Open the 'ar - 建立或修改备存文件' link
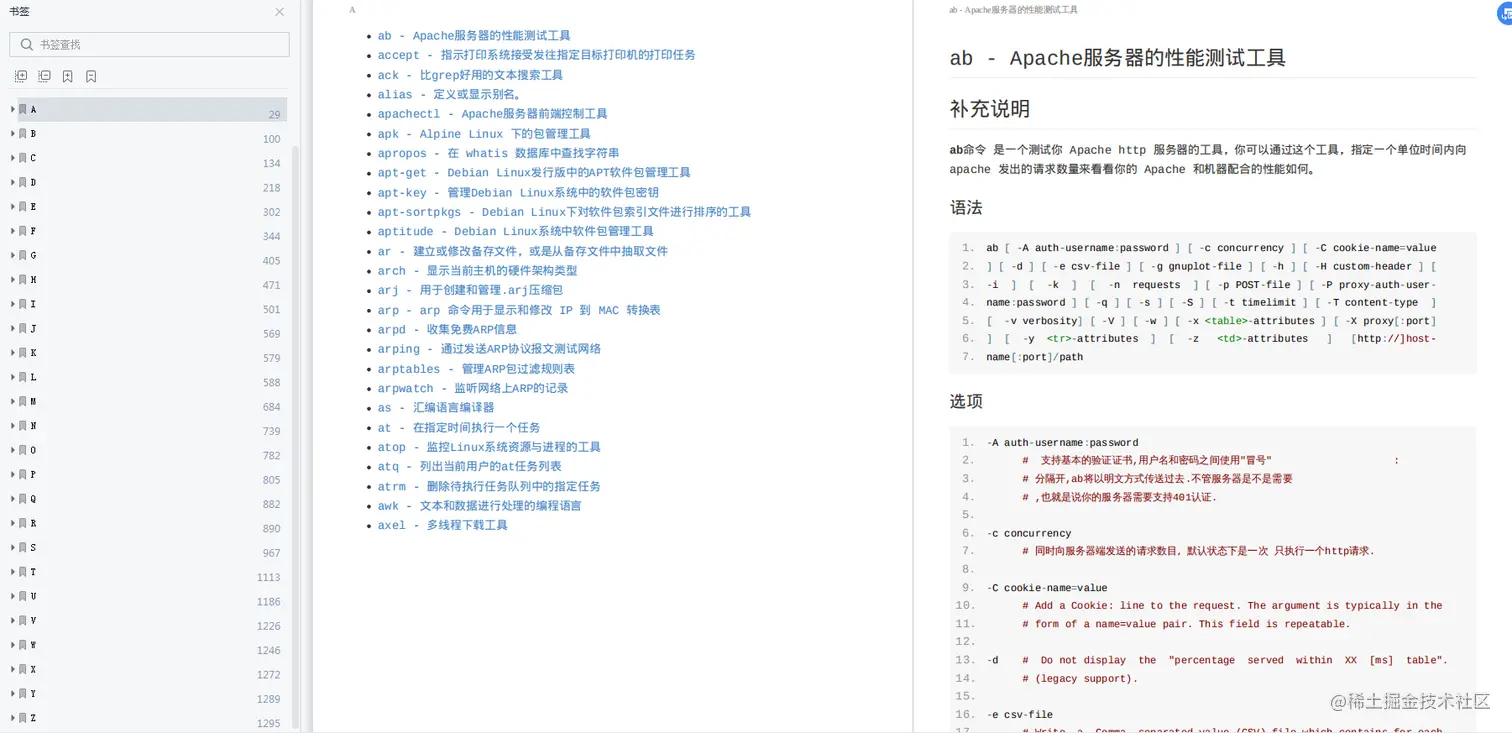The width and height of the screenshot is (1512, 733). point(522,251)
